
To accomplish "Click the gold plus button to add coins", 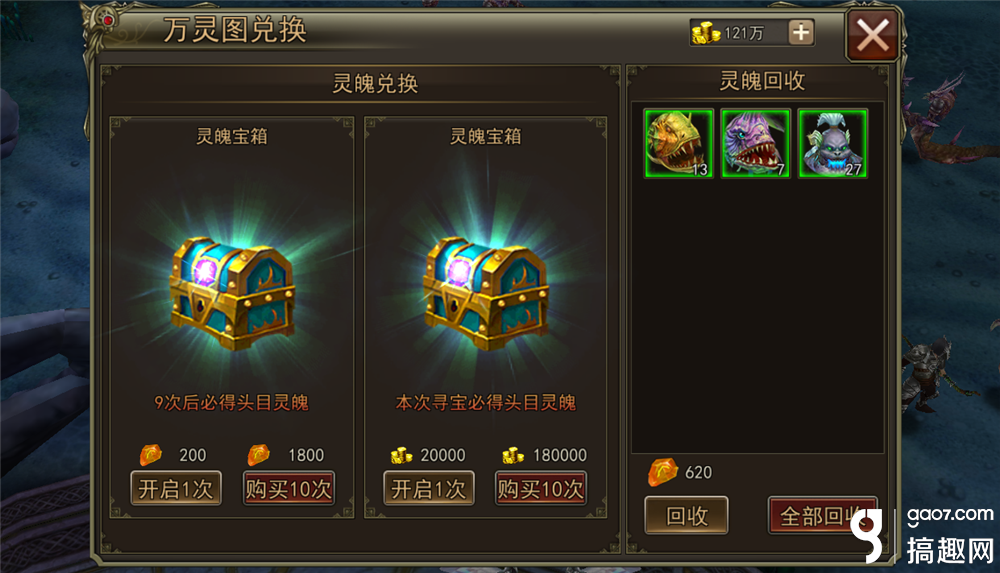I will (x=801, y=32).
